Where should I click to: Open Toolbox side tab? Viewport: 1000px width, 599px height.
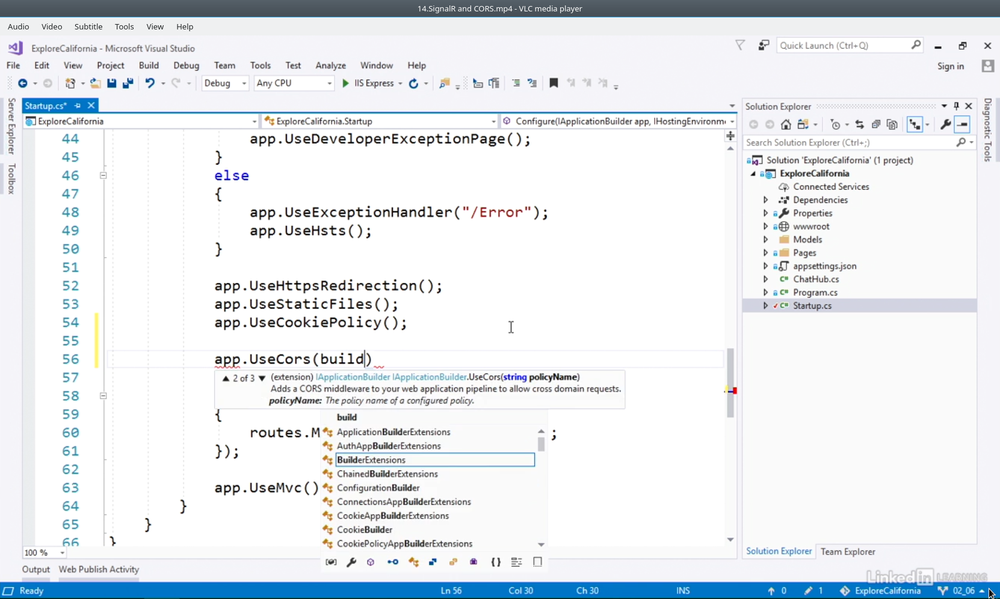(x=11, y=179)
